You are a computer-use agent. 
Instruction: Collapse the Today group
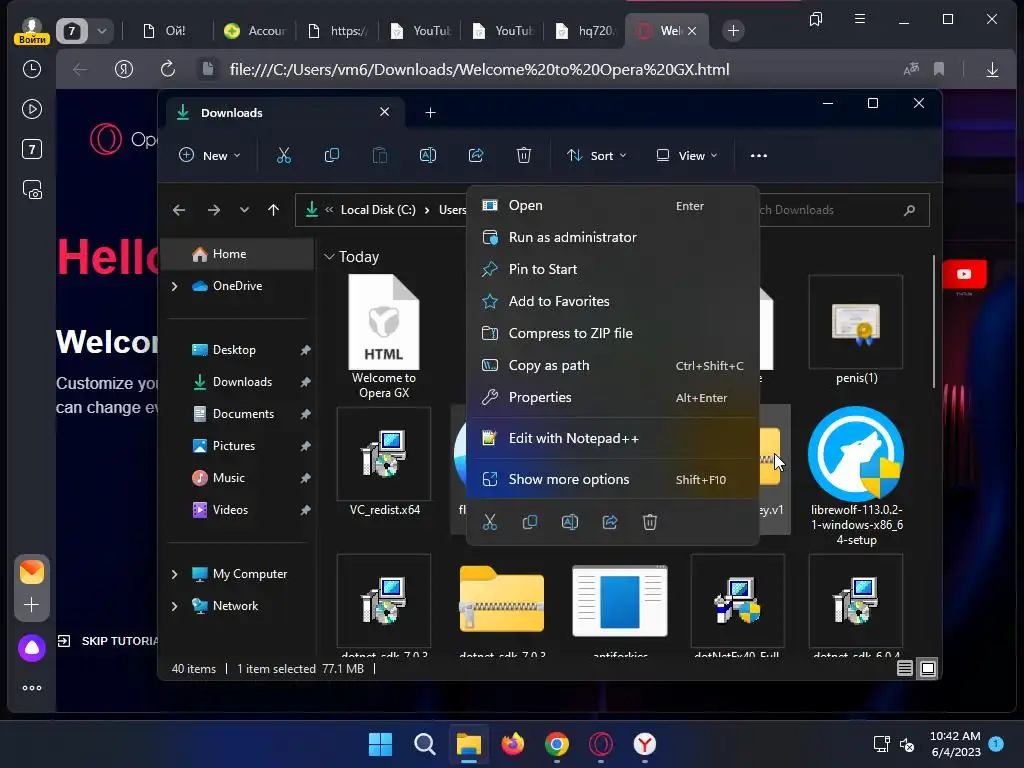point(329,257)
